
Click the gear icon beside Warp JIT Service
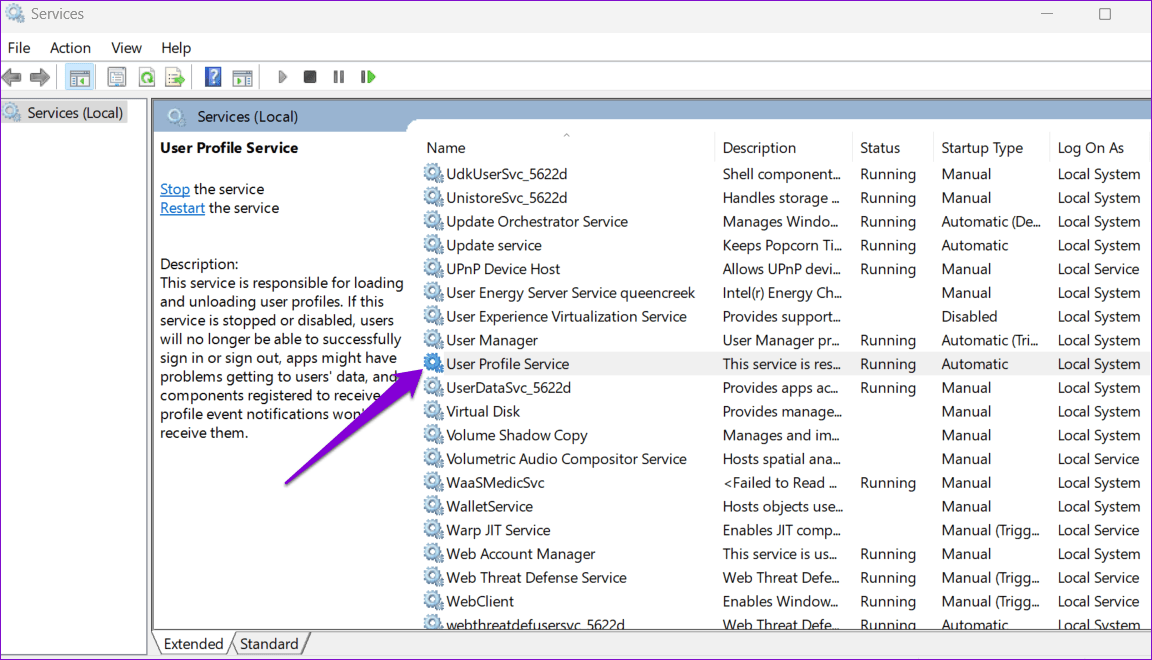click(x=433, y=529)
